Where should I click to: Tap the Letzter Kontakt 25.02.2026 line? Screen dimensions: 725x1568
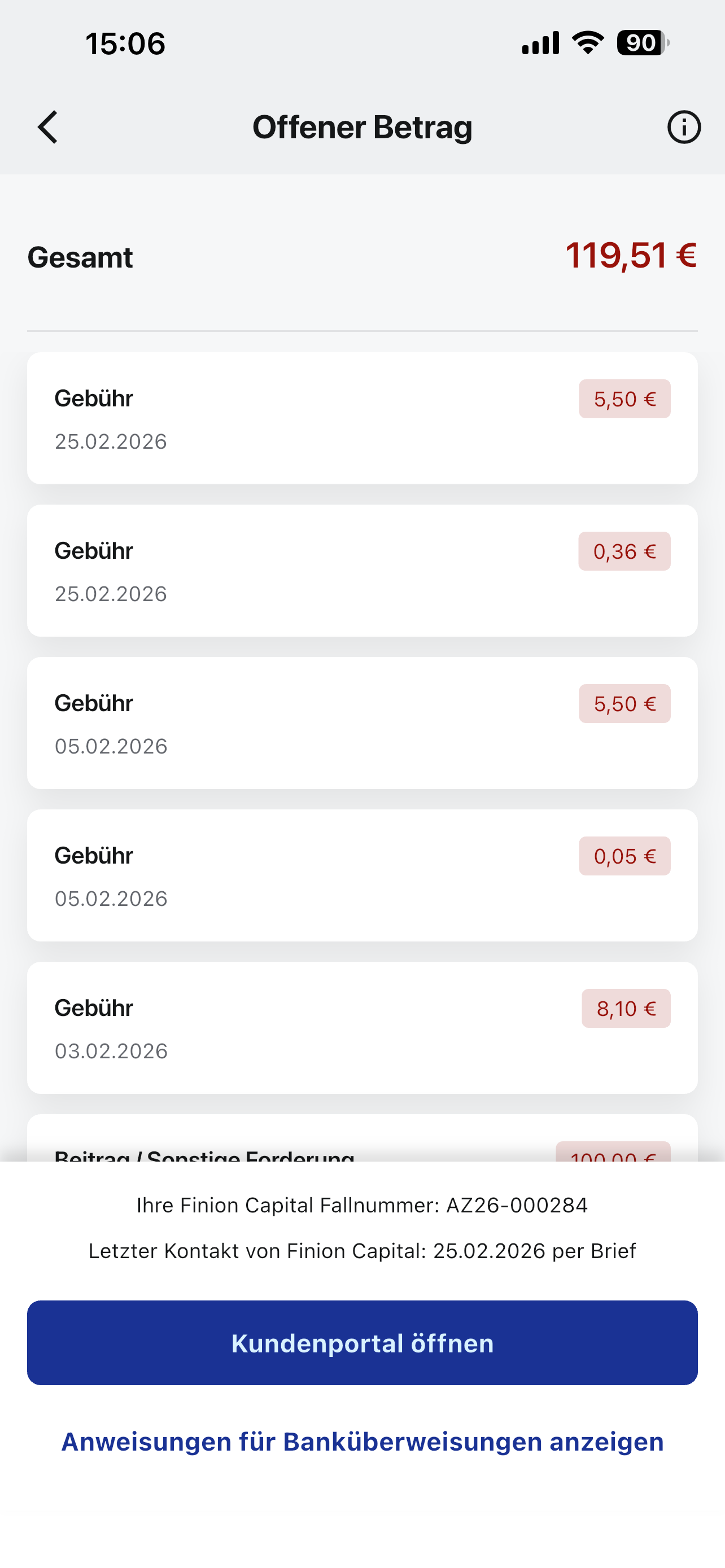362,1251
